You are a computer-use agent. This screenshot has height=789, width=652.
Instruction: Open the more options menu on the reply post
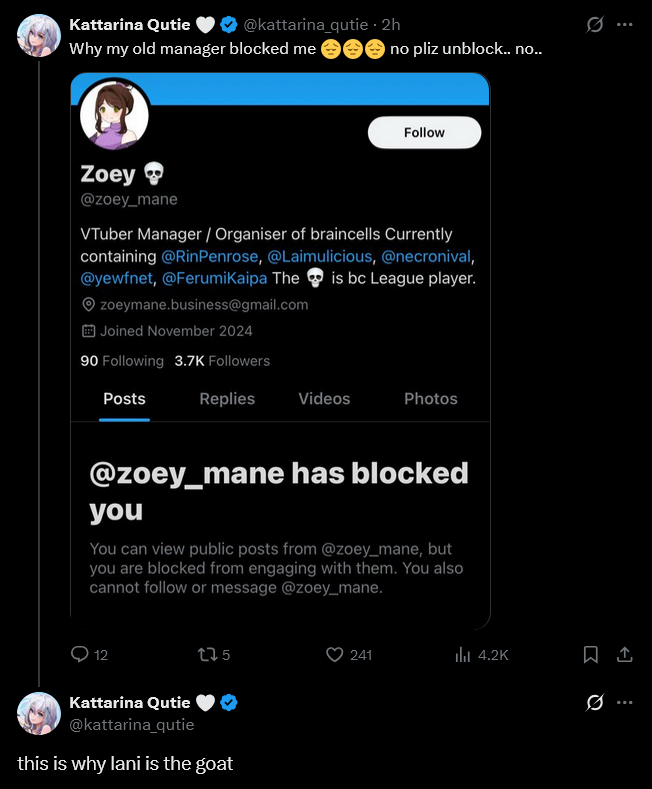coord(625,703)
